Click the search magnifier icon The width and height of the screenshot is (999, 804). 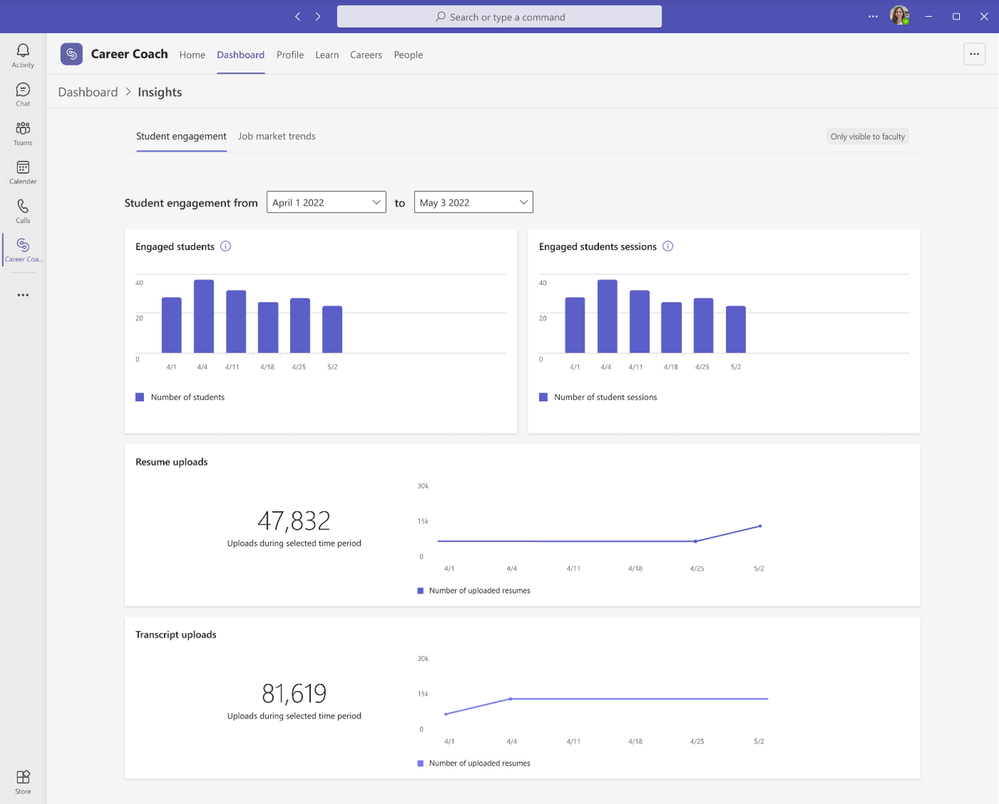(x=440, y=17)
